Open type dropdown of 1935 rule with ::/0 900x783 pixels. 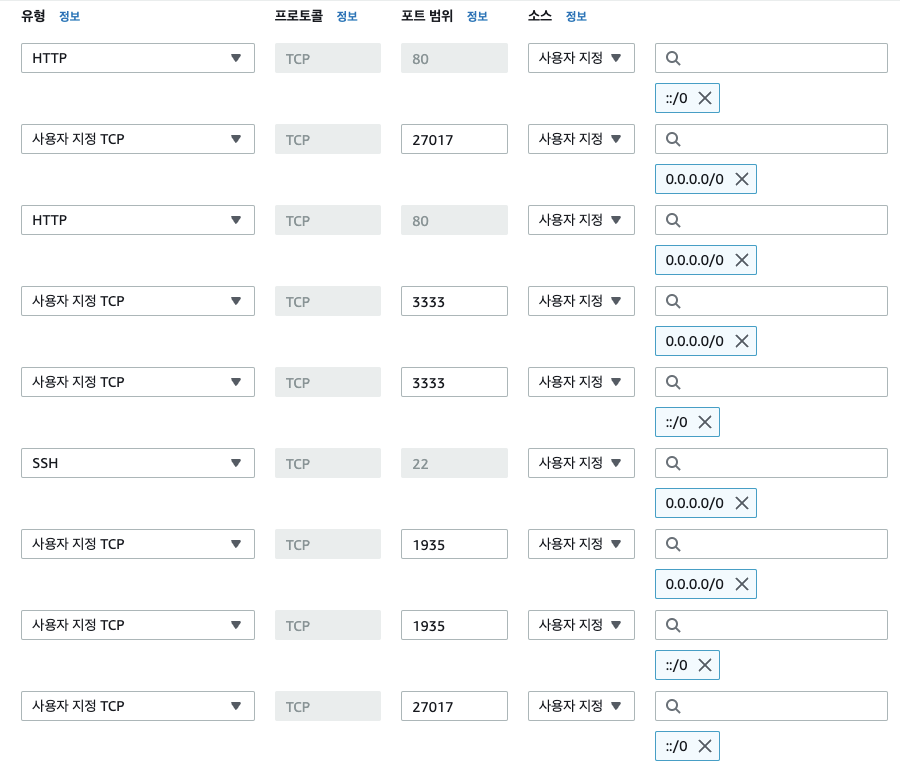coord(138,625)
